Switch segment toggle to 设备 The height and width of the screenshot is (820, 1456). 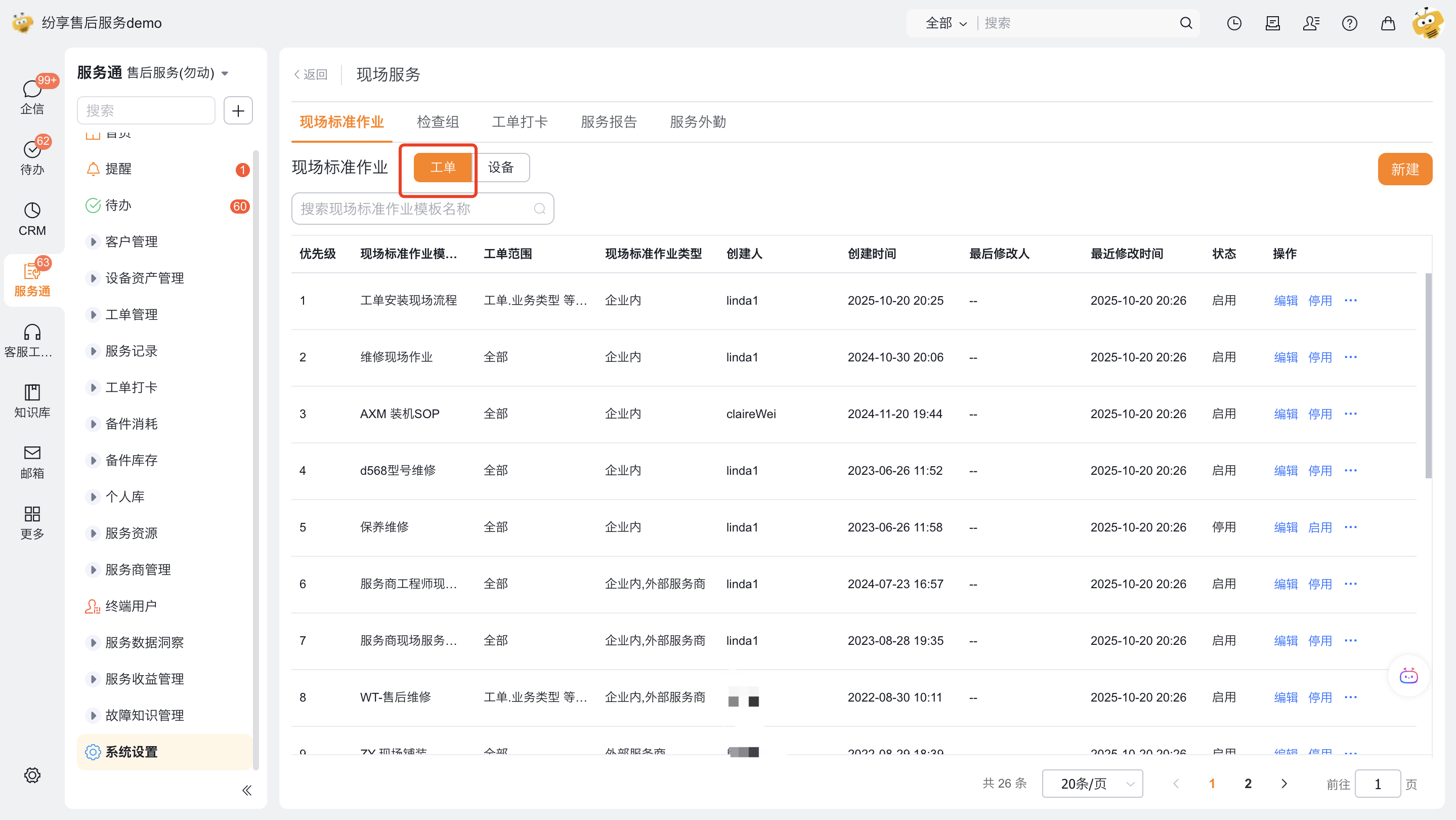(500, 168)
